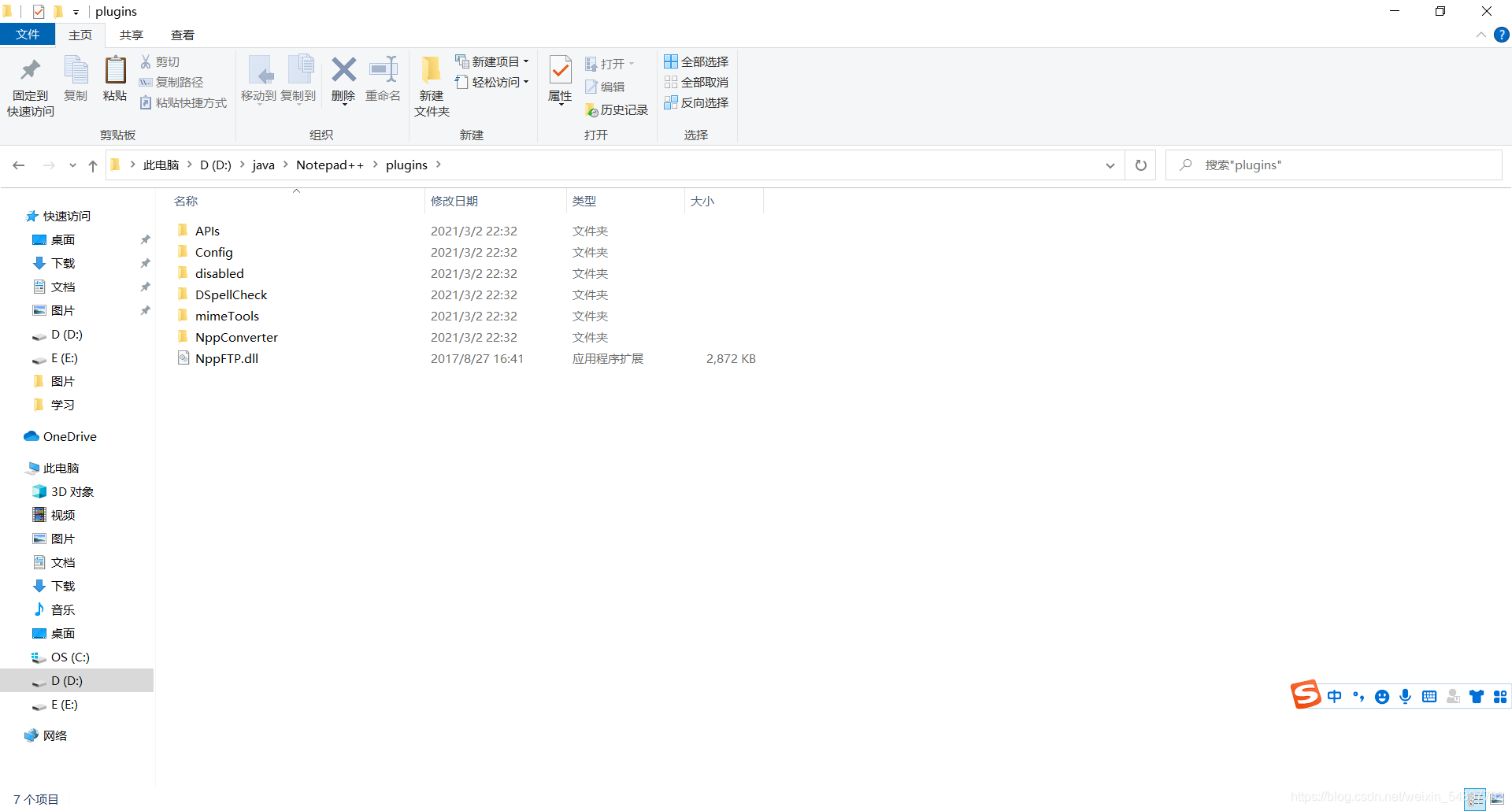Select the mimeTools folder
This screenshot has width=1512, height=811.
click(227, 316)
